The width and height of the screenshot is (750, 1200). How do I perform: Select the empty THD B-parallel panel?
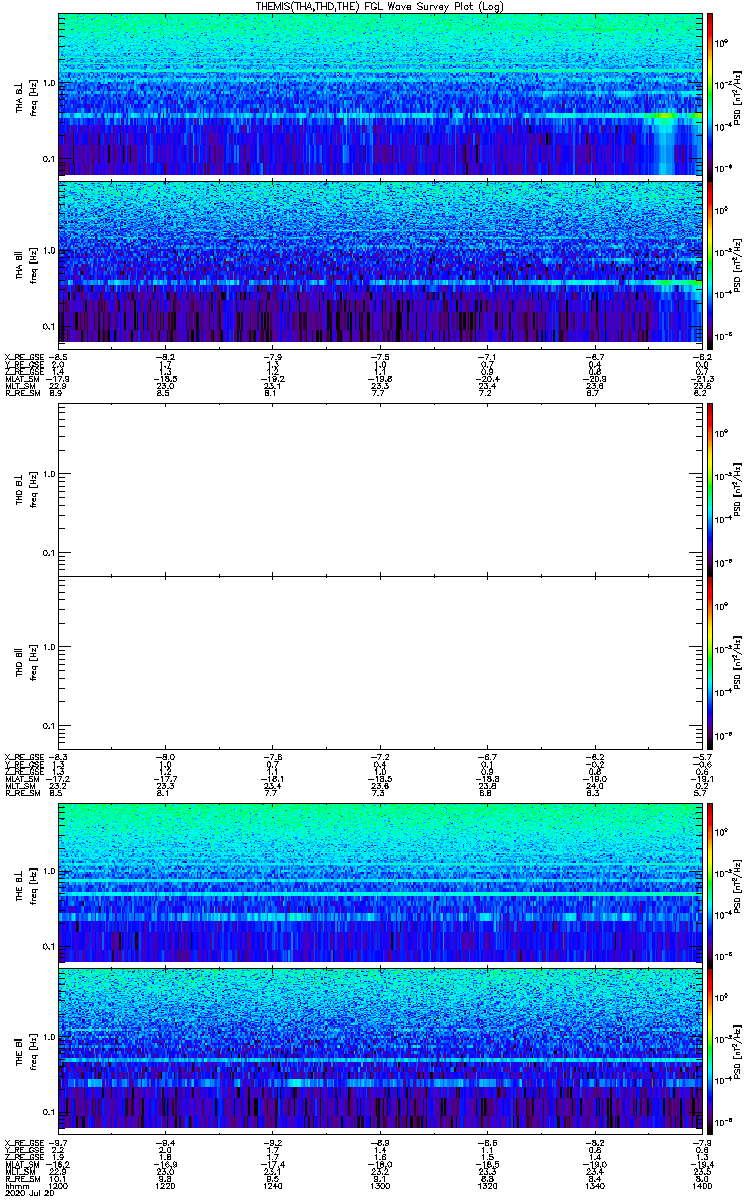(x=380, y=663)
